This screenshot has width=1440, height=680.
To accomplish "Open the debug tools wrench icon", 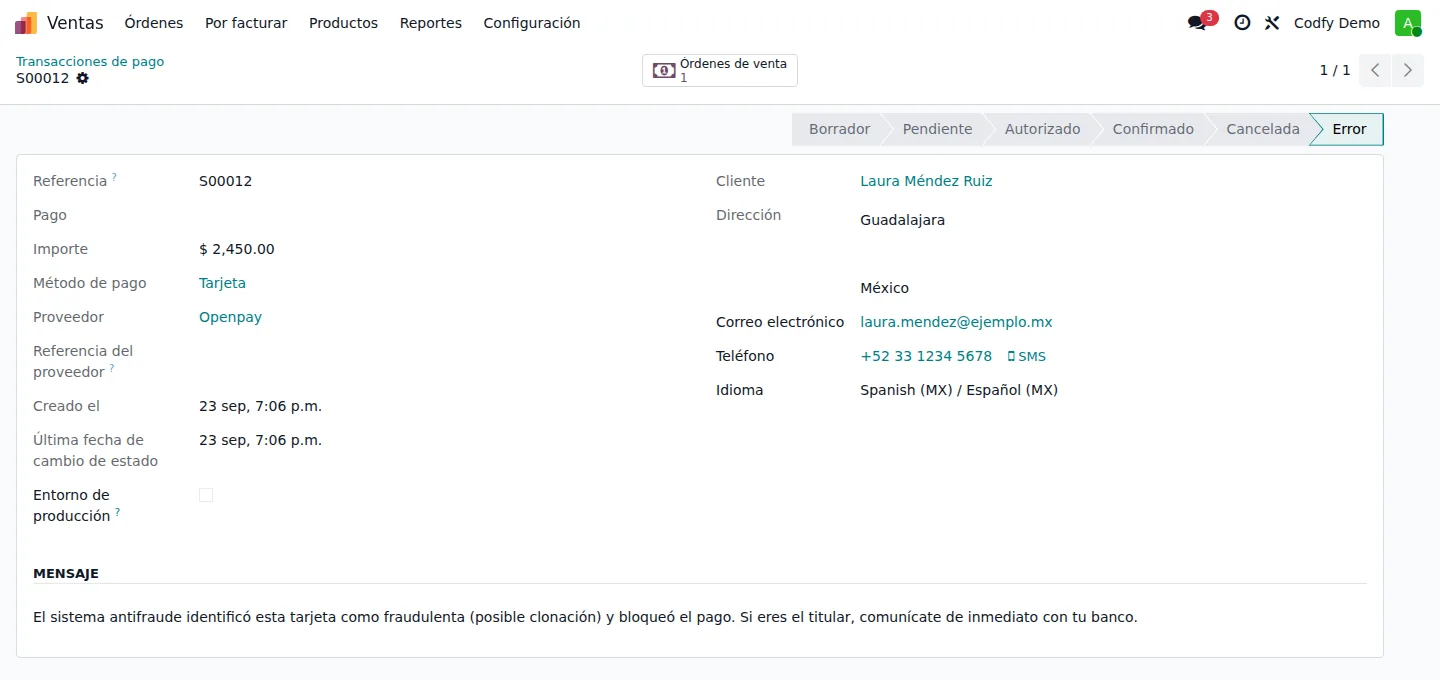I will [1272, 23].
